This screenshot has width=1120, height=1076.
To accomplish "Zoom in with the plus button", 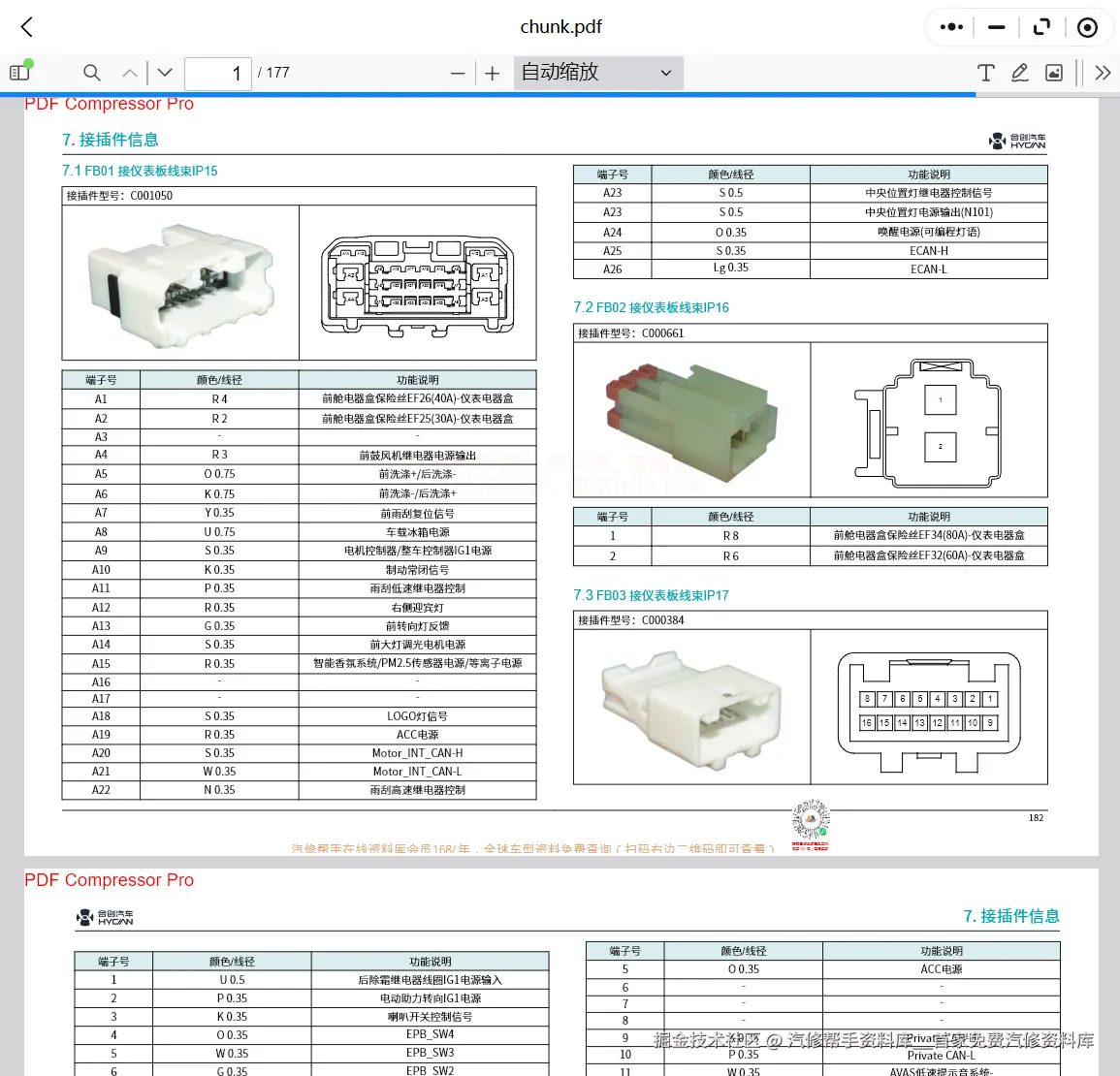I will [493, 73].
